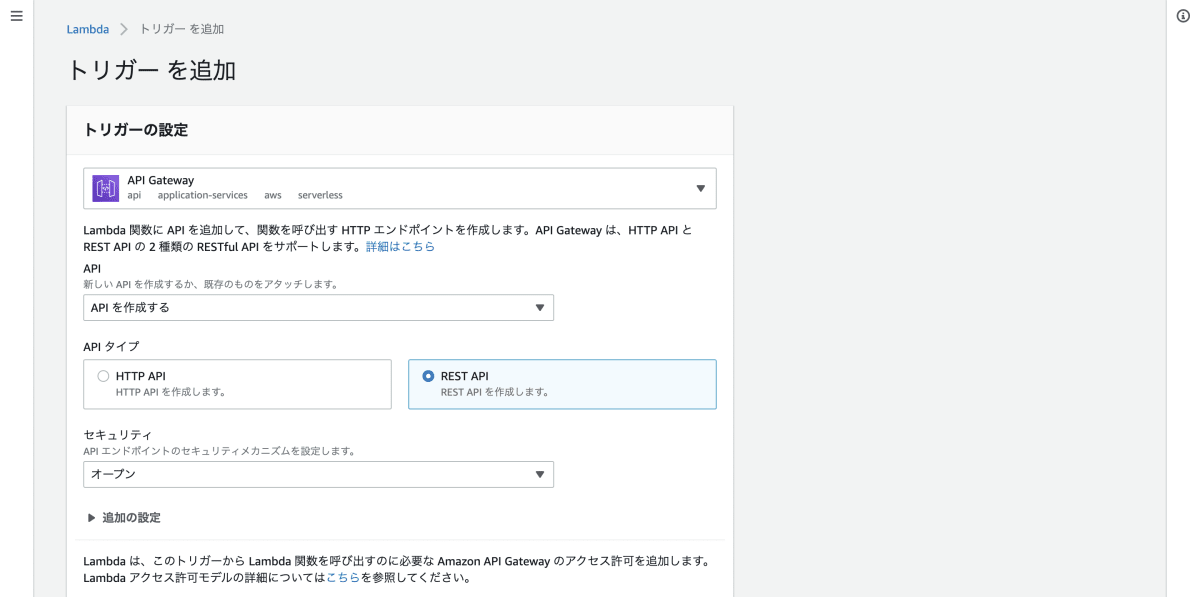Click the 'セキュリティ' label

pyautogui.click(x=117, y=435)
